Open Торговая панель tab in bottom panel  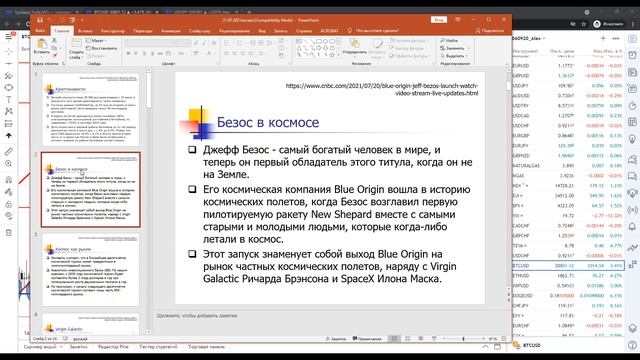point(207,347)
